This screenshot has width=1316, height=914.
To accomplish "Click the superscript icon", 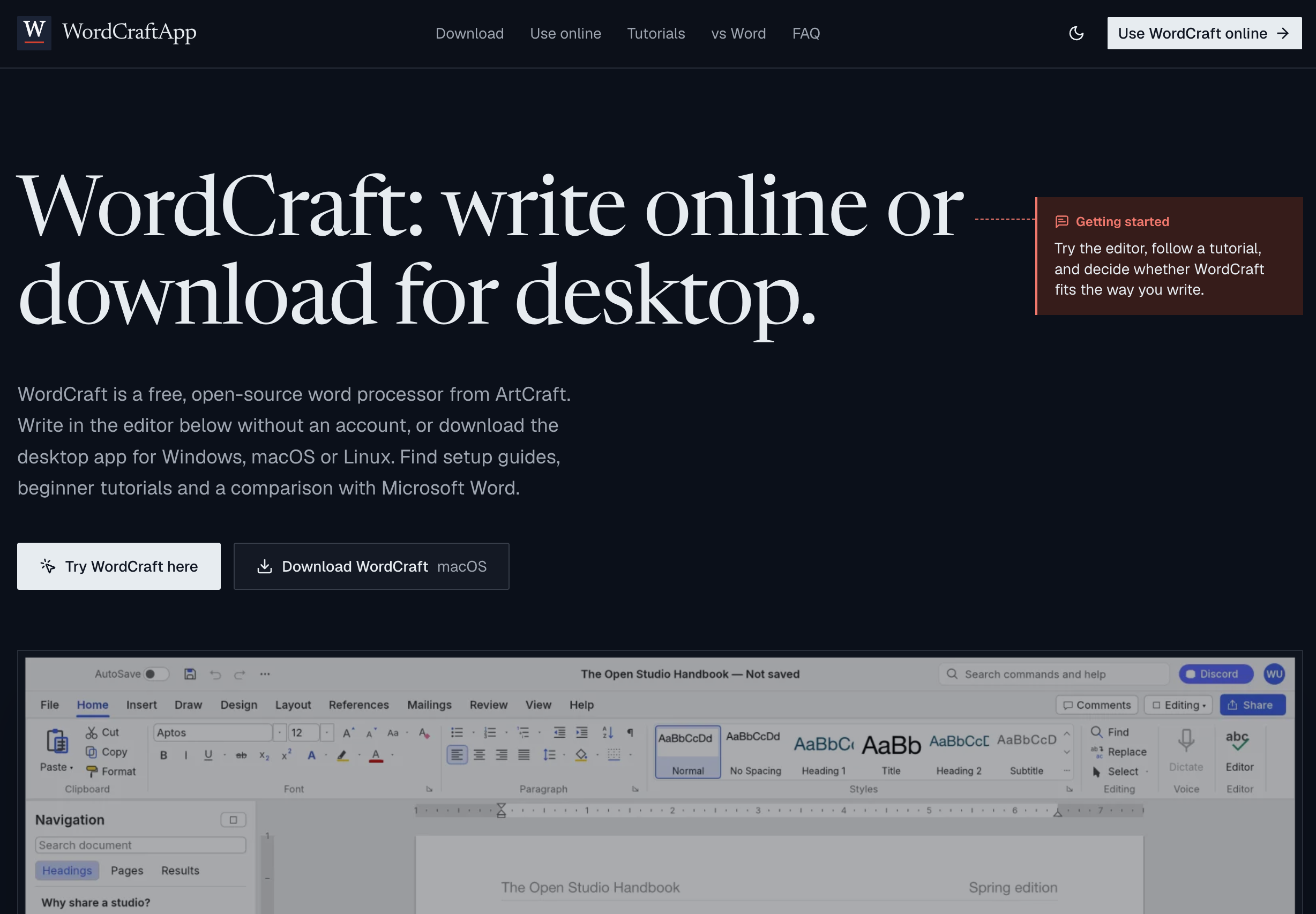I will tap(286, 755).
